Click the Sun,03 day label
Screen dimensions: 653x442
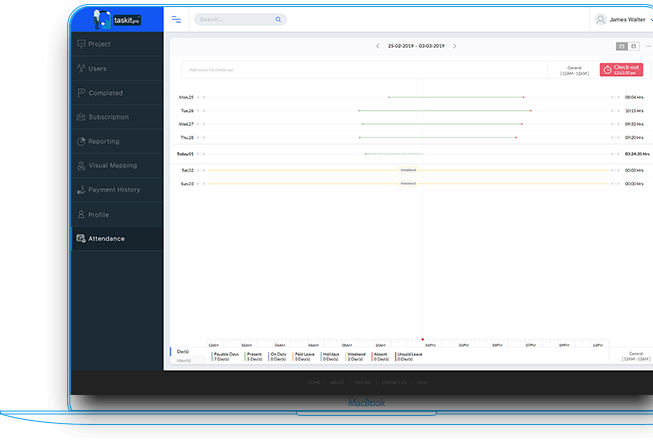pyautogui.click(x=187, y=184)
